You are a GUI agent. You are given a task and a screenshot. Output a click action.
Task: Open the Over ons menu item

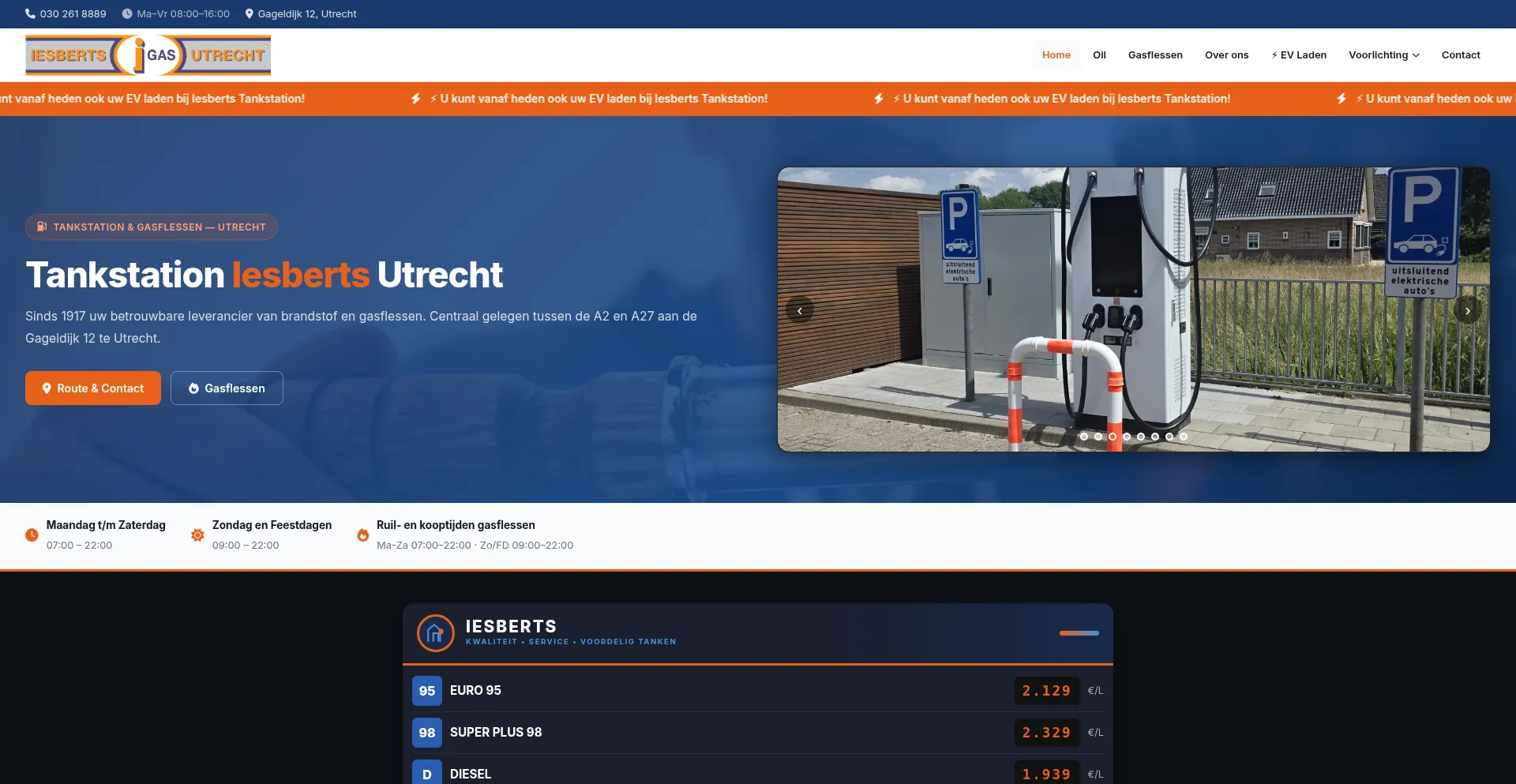pyautogui.click(x=1227, y=55)
